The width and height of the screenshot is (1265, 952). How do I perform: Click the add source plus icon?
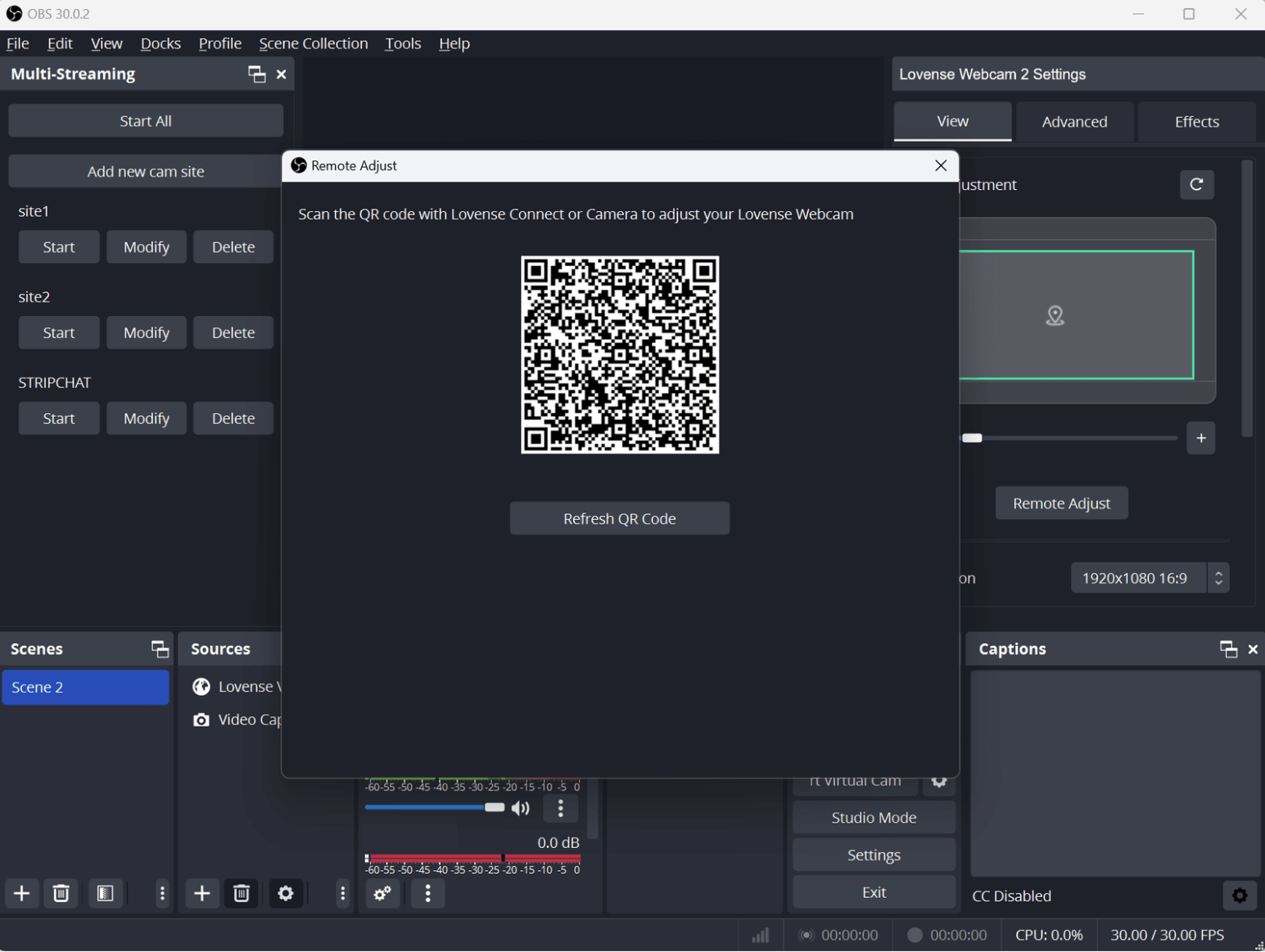click(202, 893)
